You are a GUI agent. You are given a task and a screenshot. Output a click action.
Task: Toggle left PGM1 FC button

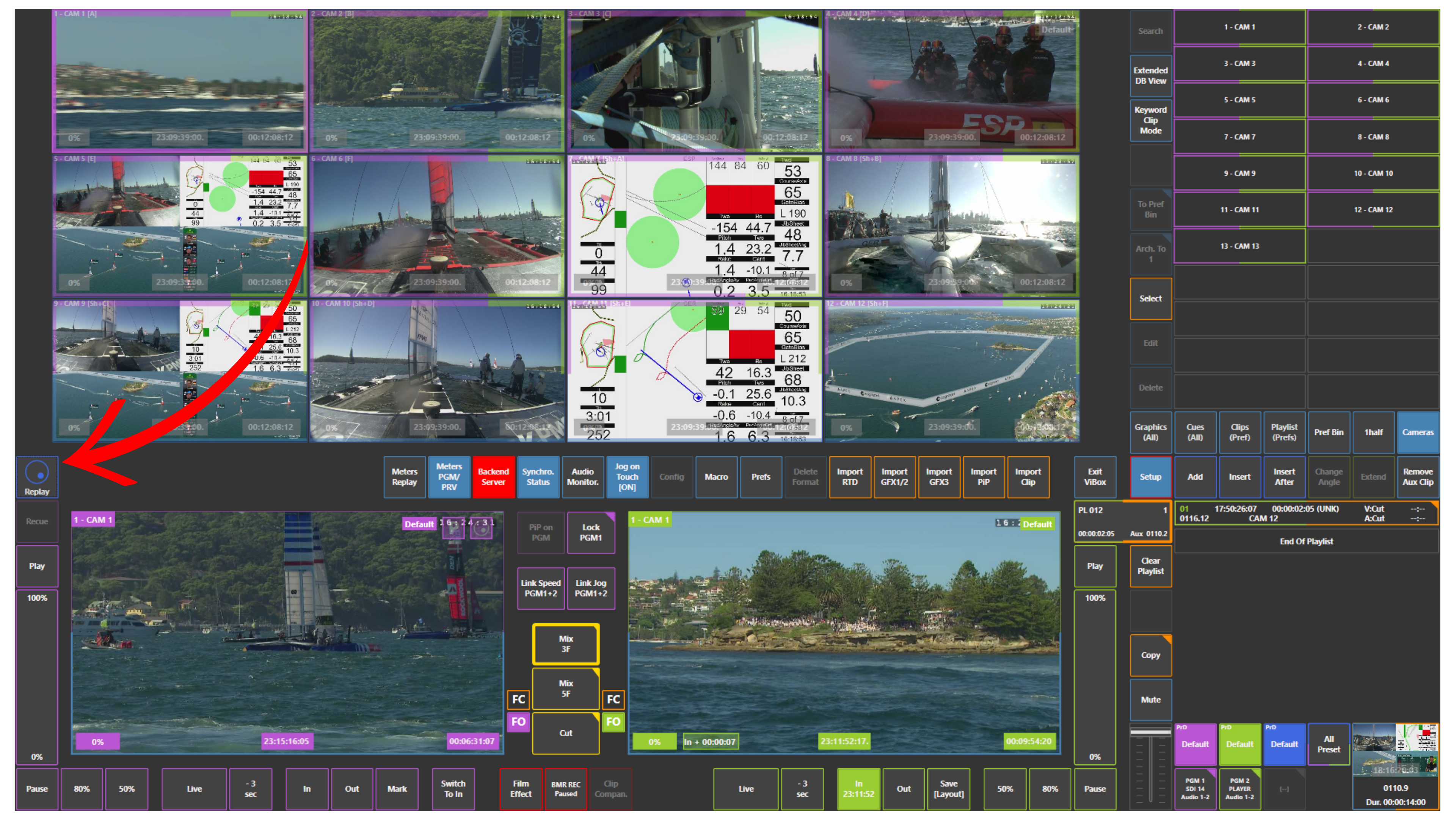(x=518, y=699)
